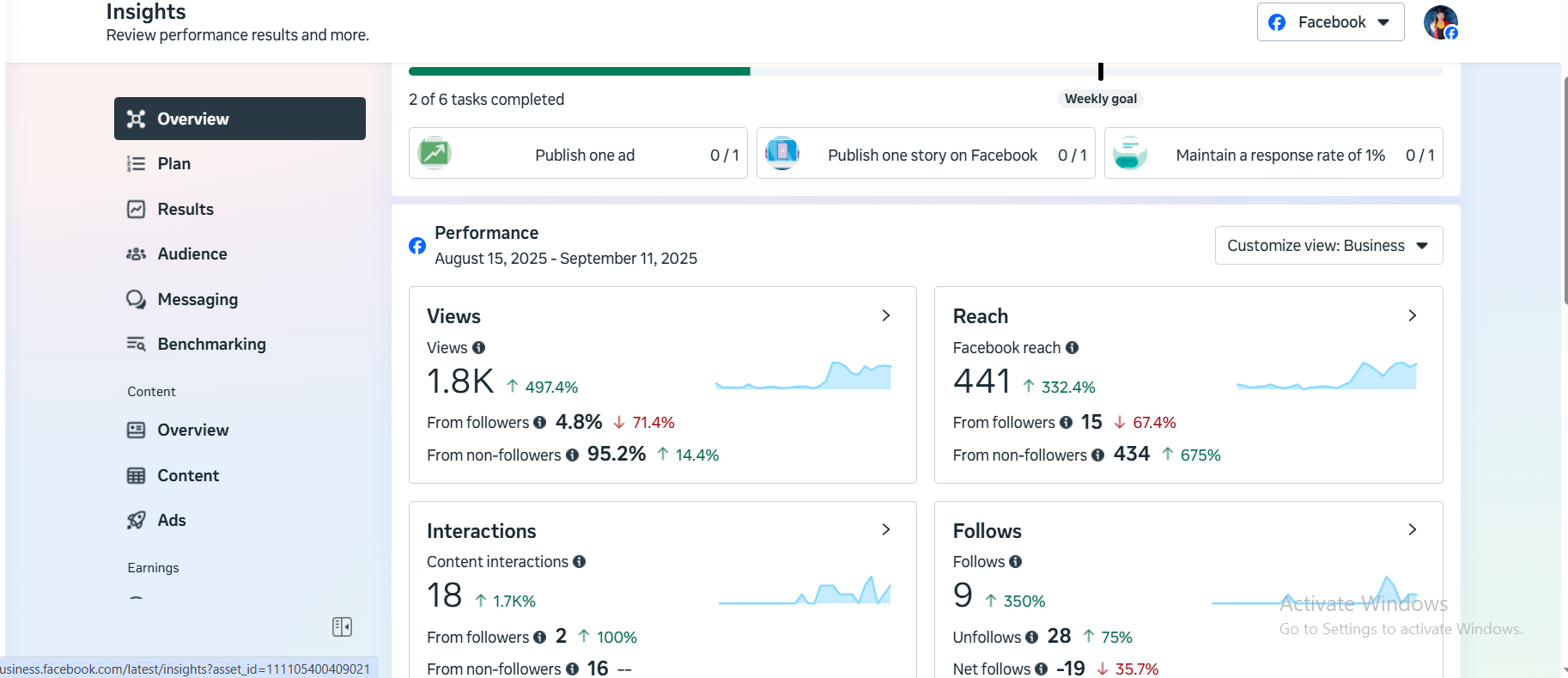Click the Results chart icon
1568x678 pixels.
coord(136,210)
